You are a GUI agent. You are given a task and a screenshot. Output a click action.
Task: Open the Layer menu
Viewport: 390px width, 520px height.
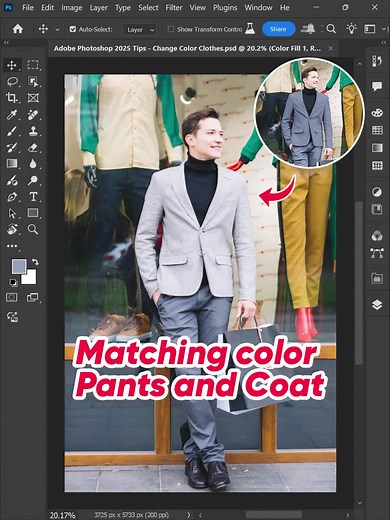click(x=99, y=7)
